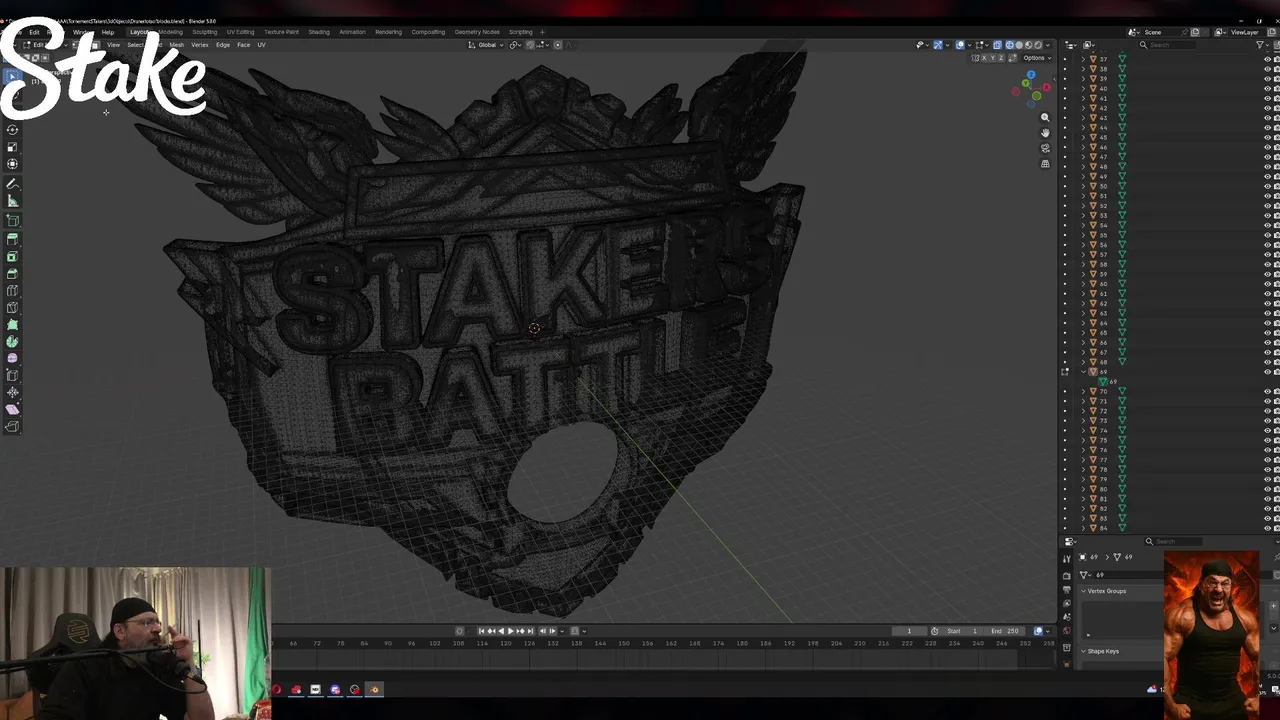Select the Extrude Region tool
The height and width of the screenshot is (720, 1280).
tap(12, 239)
